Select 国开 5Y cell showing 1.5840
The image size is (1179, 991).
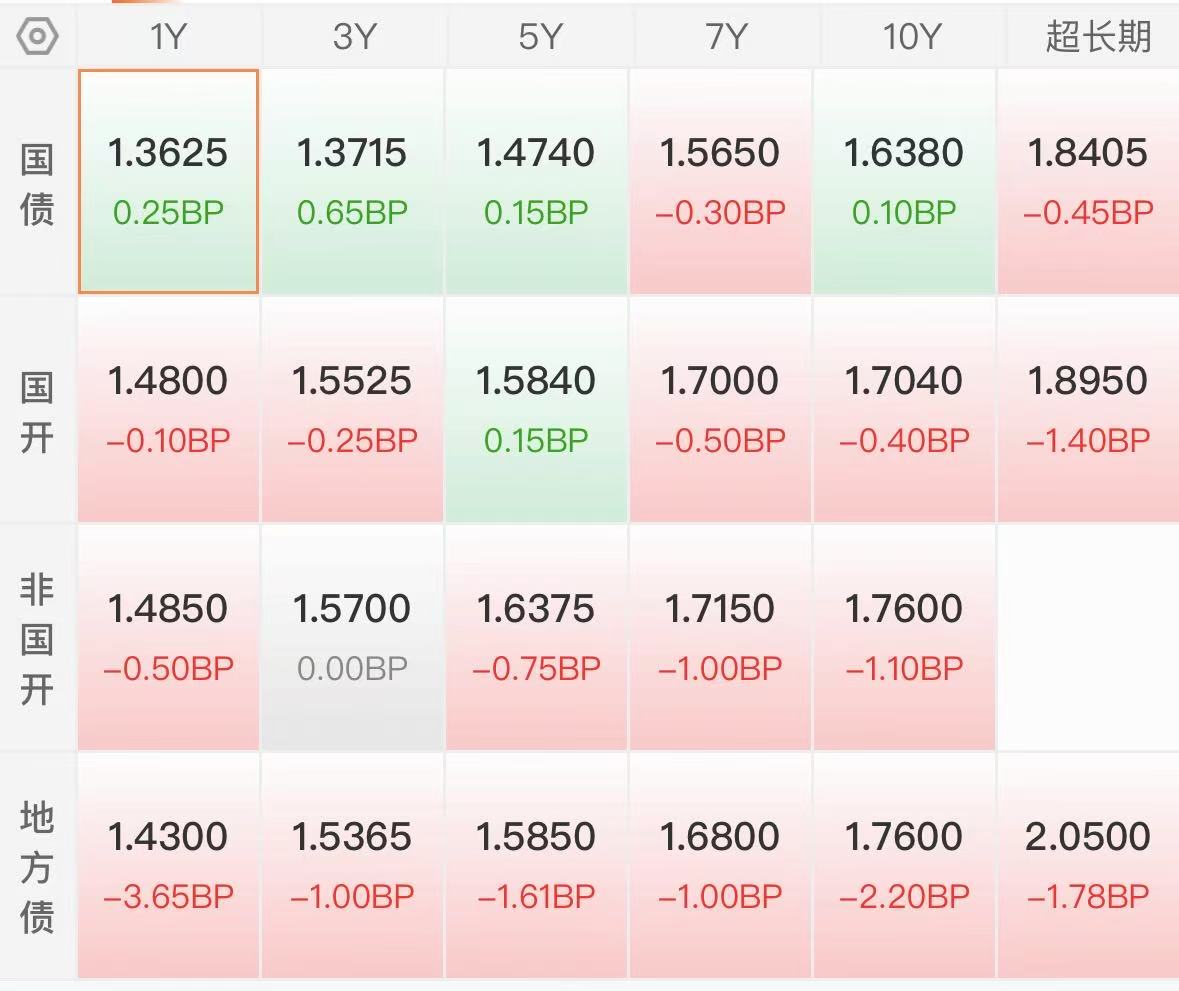pos(537,409)
